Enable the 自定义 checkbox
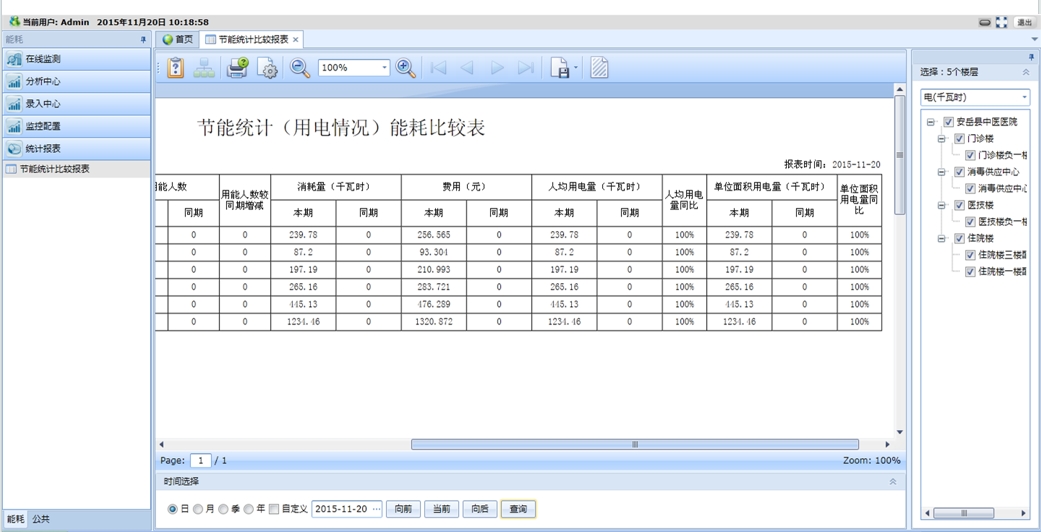The width and height of the screenshot is (1041, 532). point(274,509)
